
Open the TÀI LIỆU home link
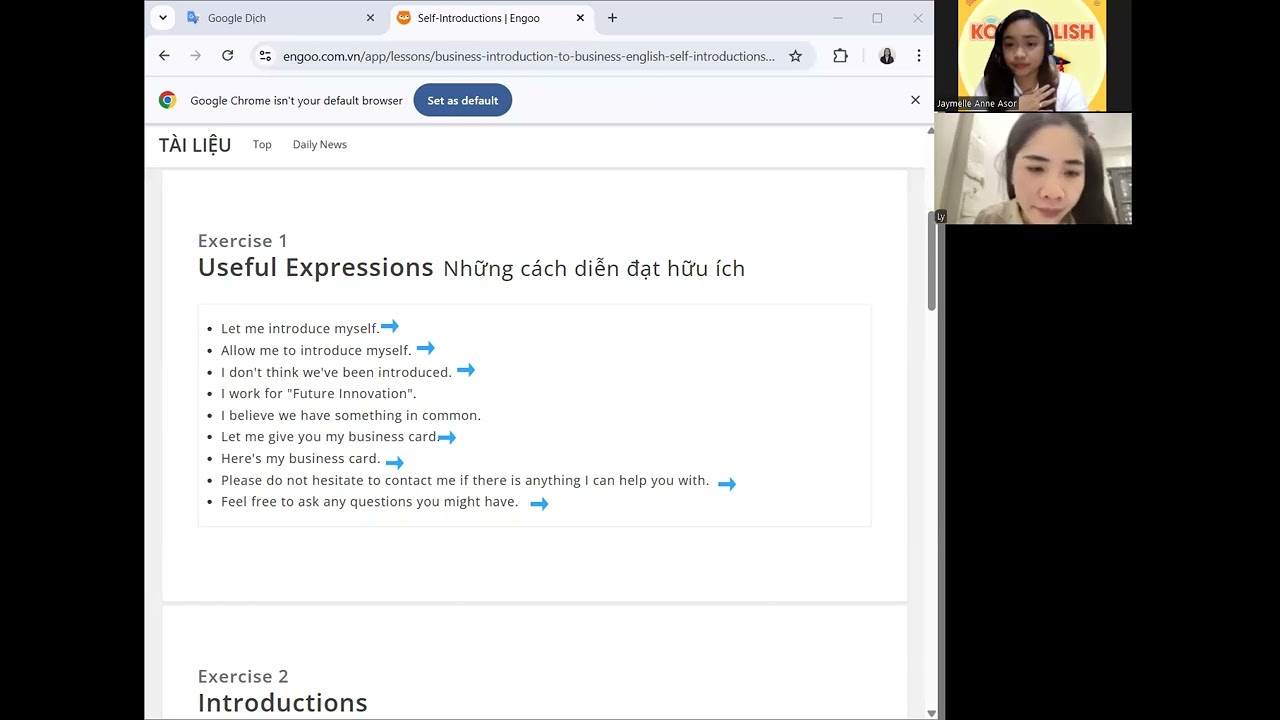195,145
